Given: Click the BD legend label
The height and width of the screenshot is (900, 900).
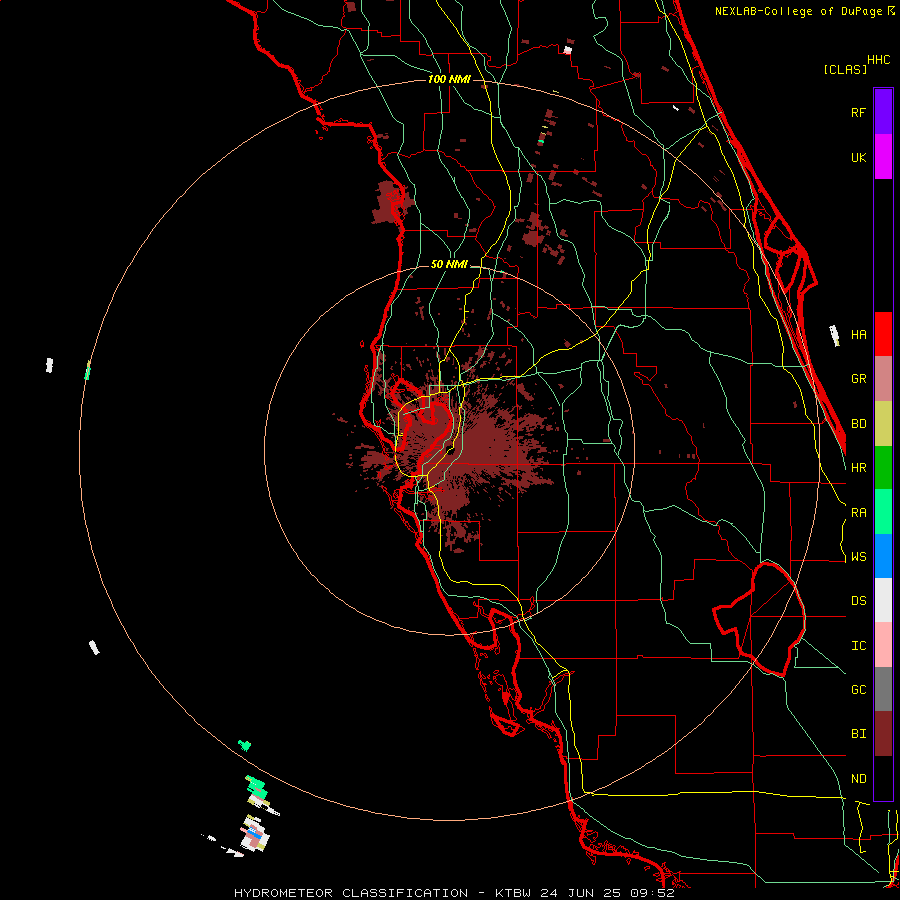Looking at the screenshot, I should point(858,424).
